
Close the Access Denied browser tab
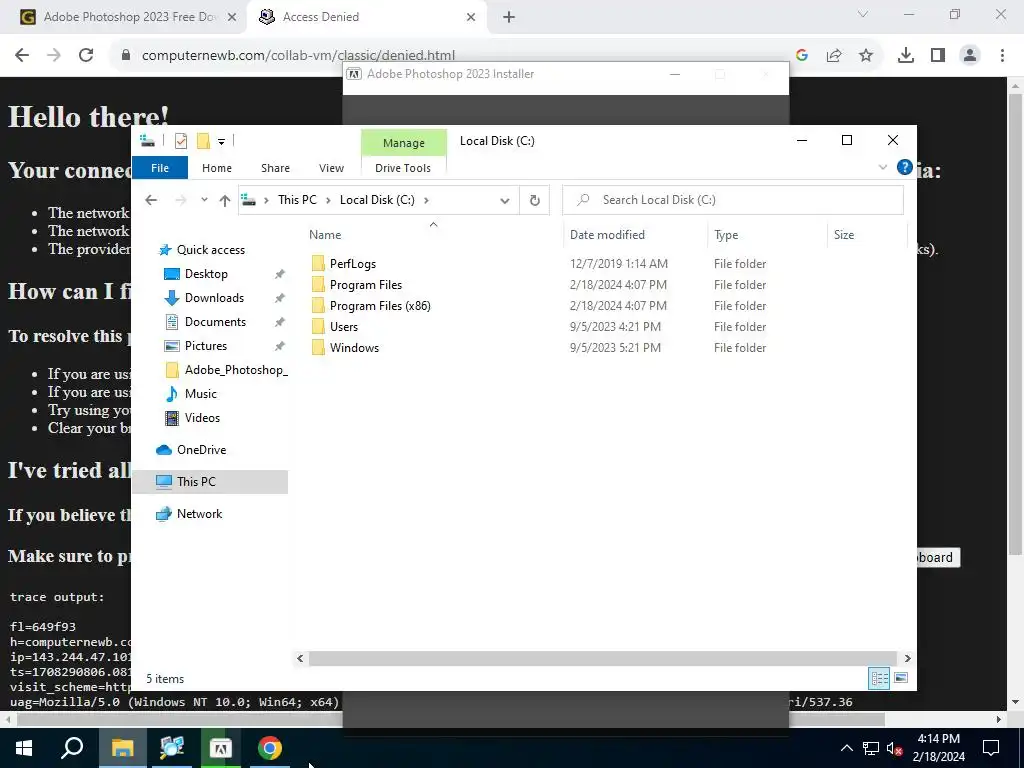[471, 17]
